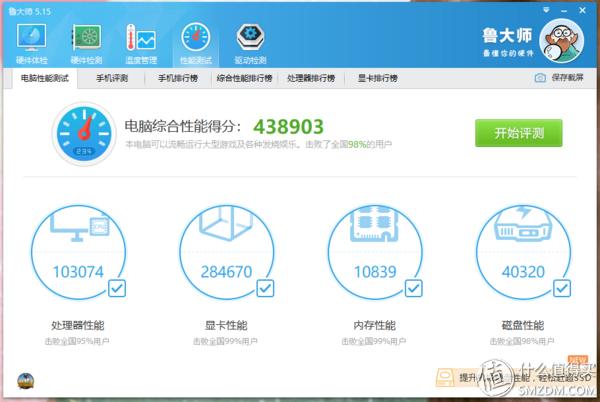This screenshot has height=402, width=600.
Task: Switch to the 电脑性能测试 tab
Action: [45, 78]
